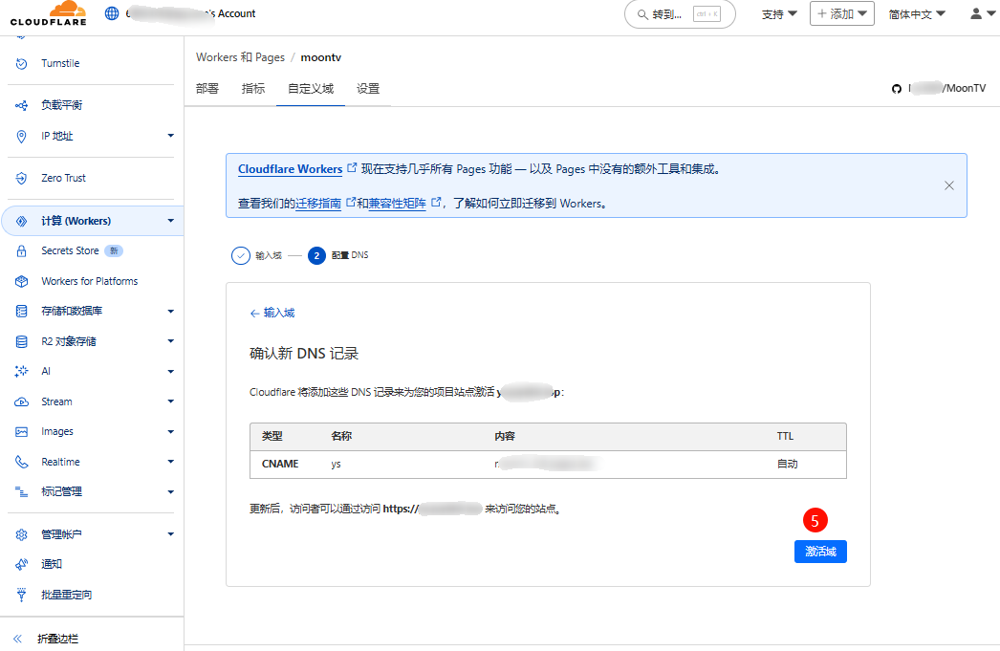Click the Cloudflare logo
The image size is (1000, 651).
[48, 14]
